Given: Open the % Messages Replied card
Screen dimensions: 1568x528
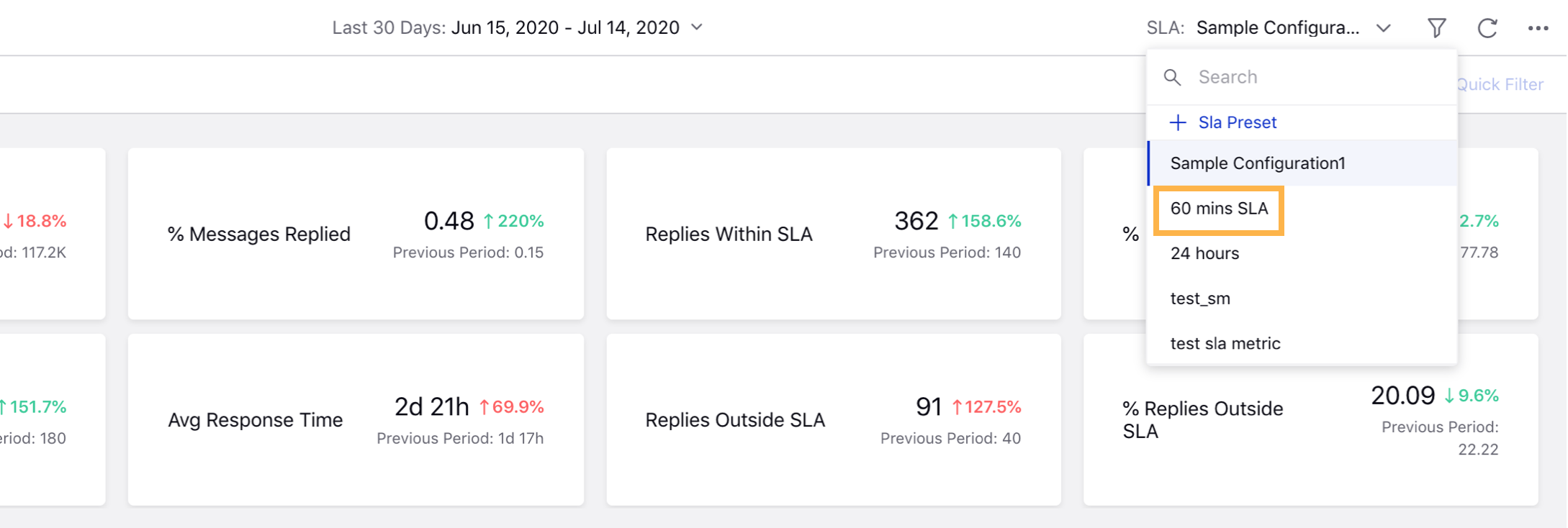Looking at the screenshot, I should pyautogui.click(x=356, y=234).
